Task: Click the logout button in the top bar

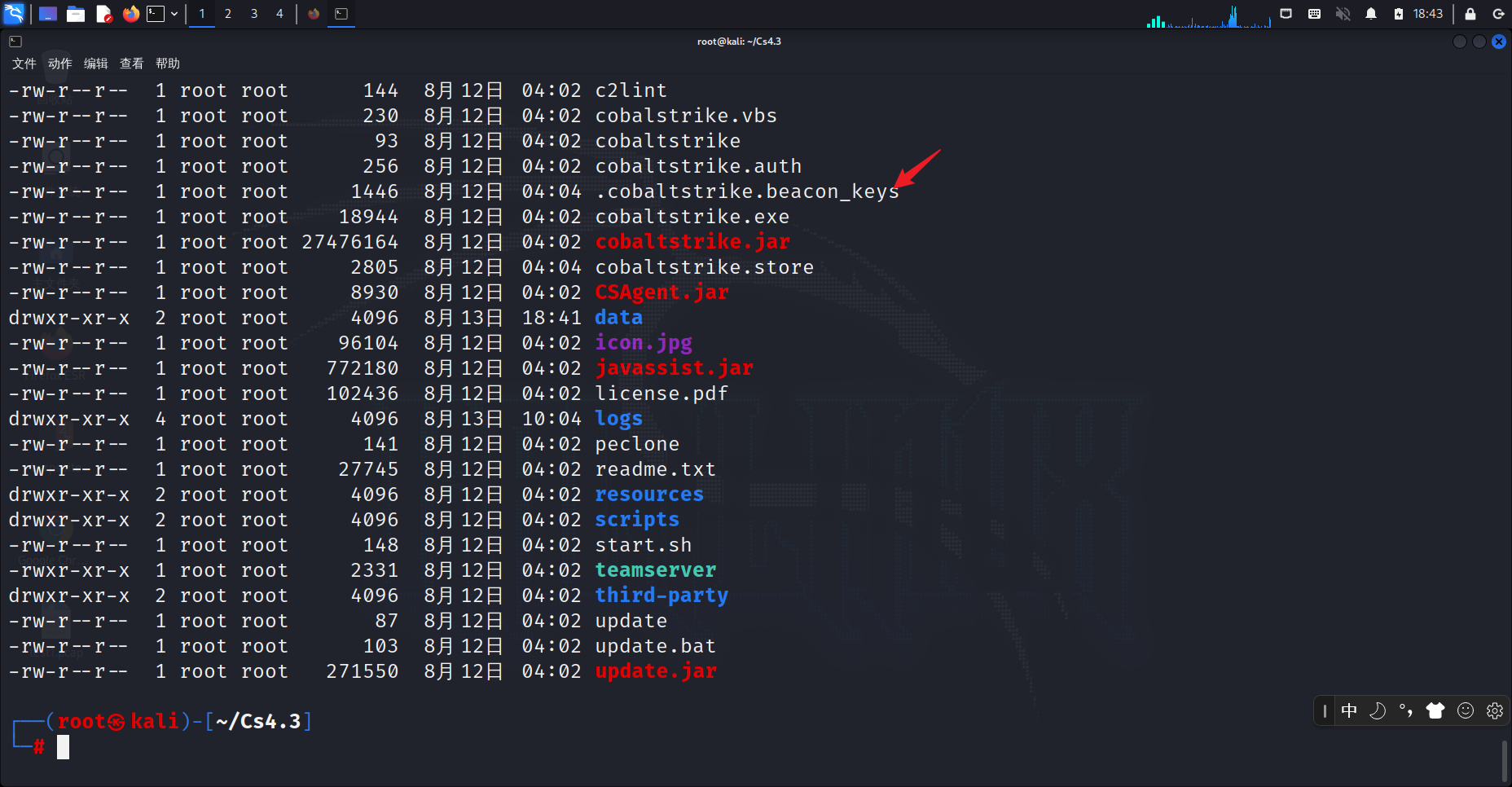Action: (1499, 14)
